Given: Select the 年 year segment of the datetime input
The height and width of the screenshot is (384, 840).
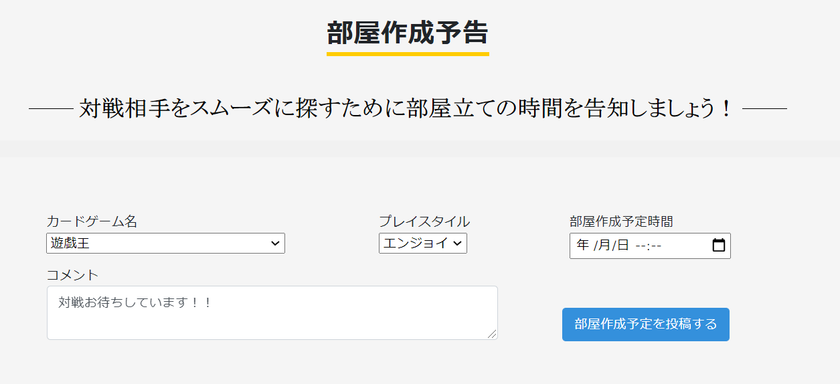Looking at the screenshot, I should 582,245.
